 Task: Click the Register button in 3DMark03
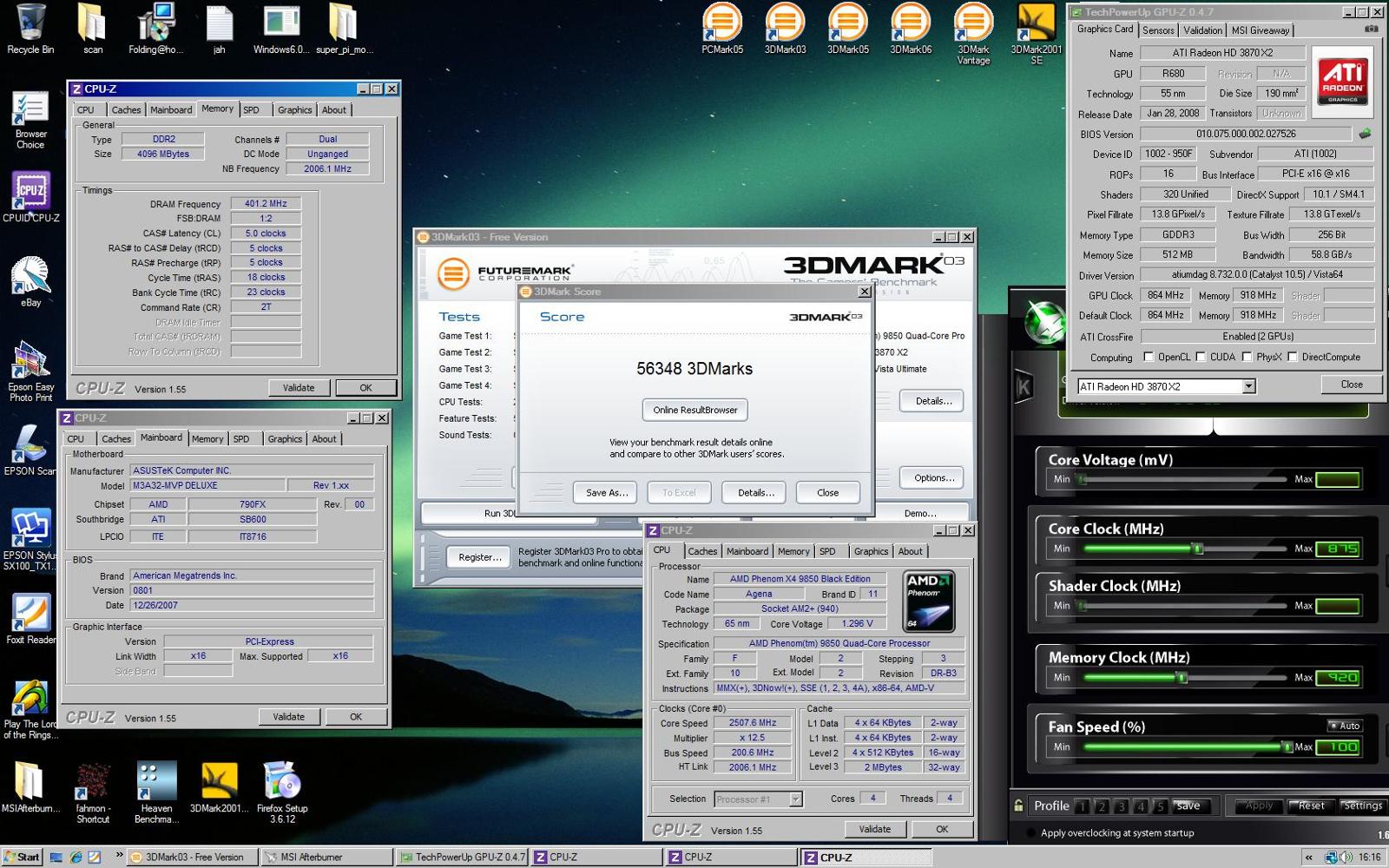pyautogui.click(x=480, y=557)
